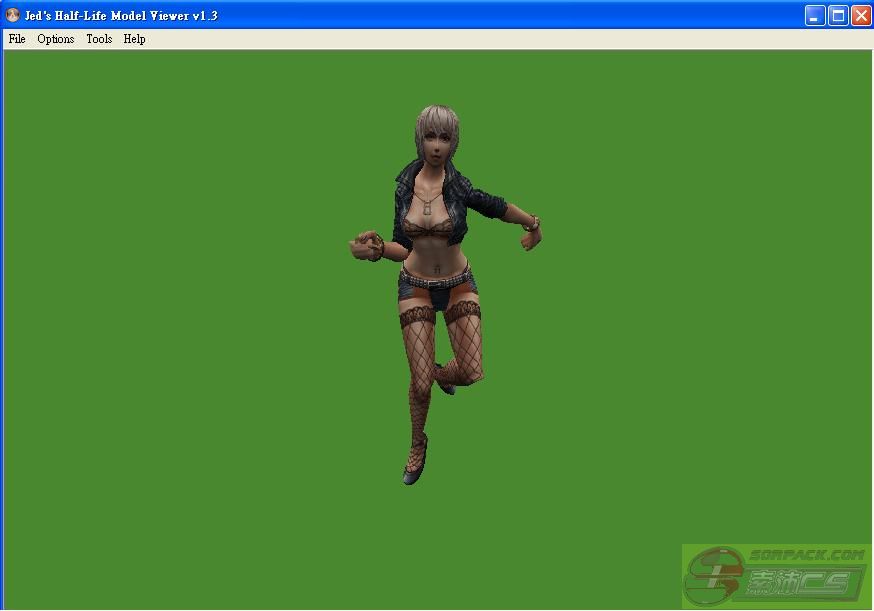
Task: Open the File menu
Action: tap(17, 39)
